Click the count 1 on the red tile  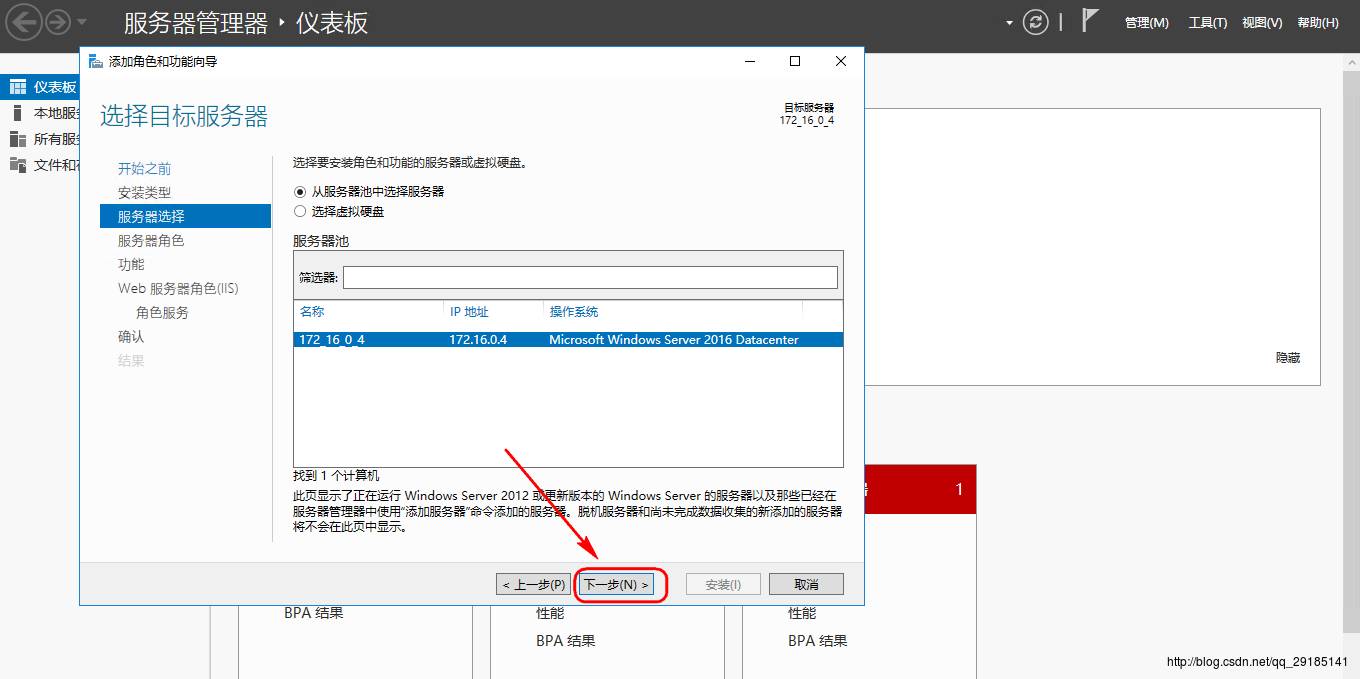coord(959,489)
